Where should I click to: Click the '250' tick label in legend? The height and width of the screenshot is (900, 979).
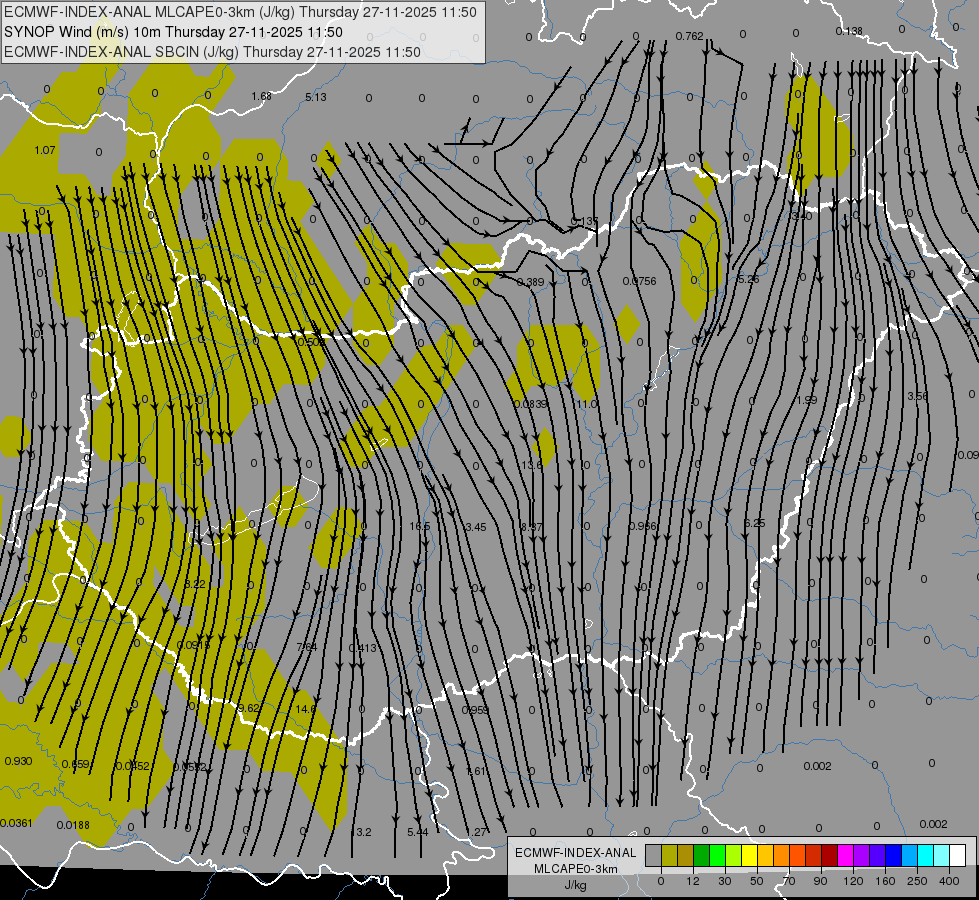tap(917, 881)
